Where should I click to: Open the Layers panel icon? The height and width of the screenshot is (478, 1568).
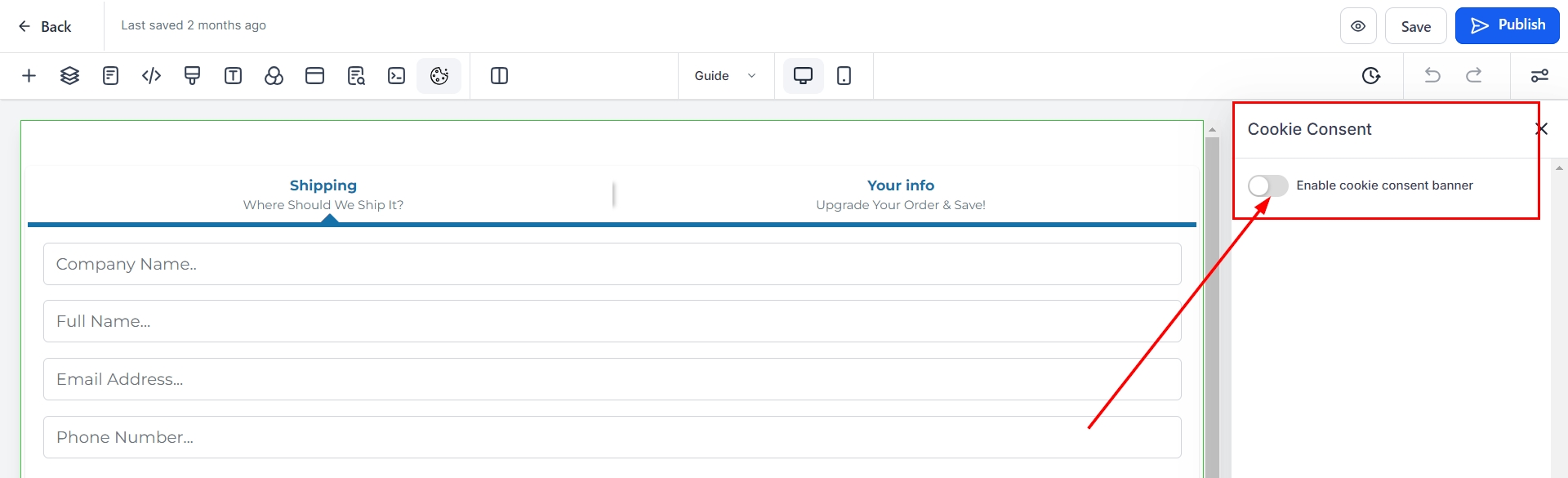click(x=70, y=76)
